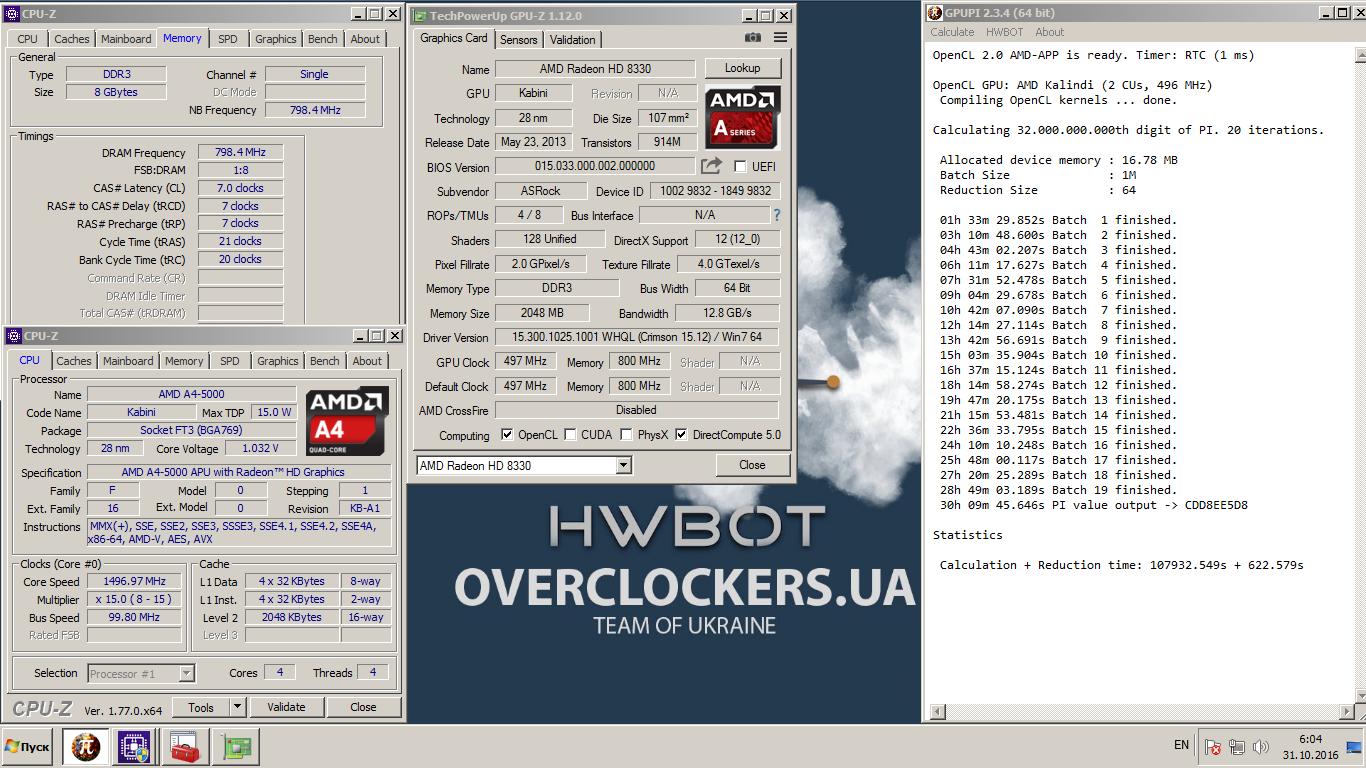Click the 6:04 clock in the tray

1310,738
